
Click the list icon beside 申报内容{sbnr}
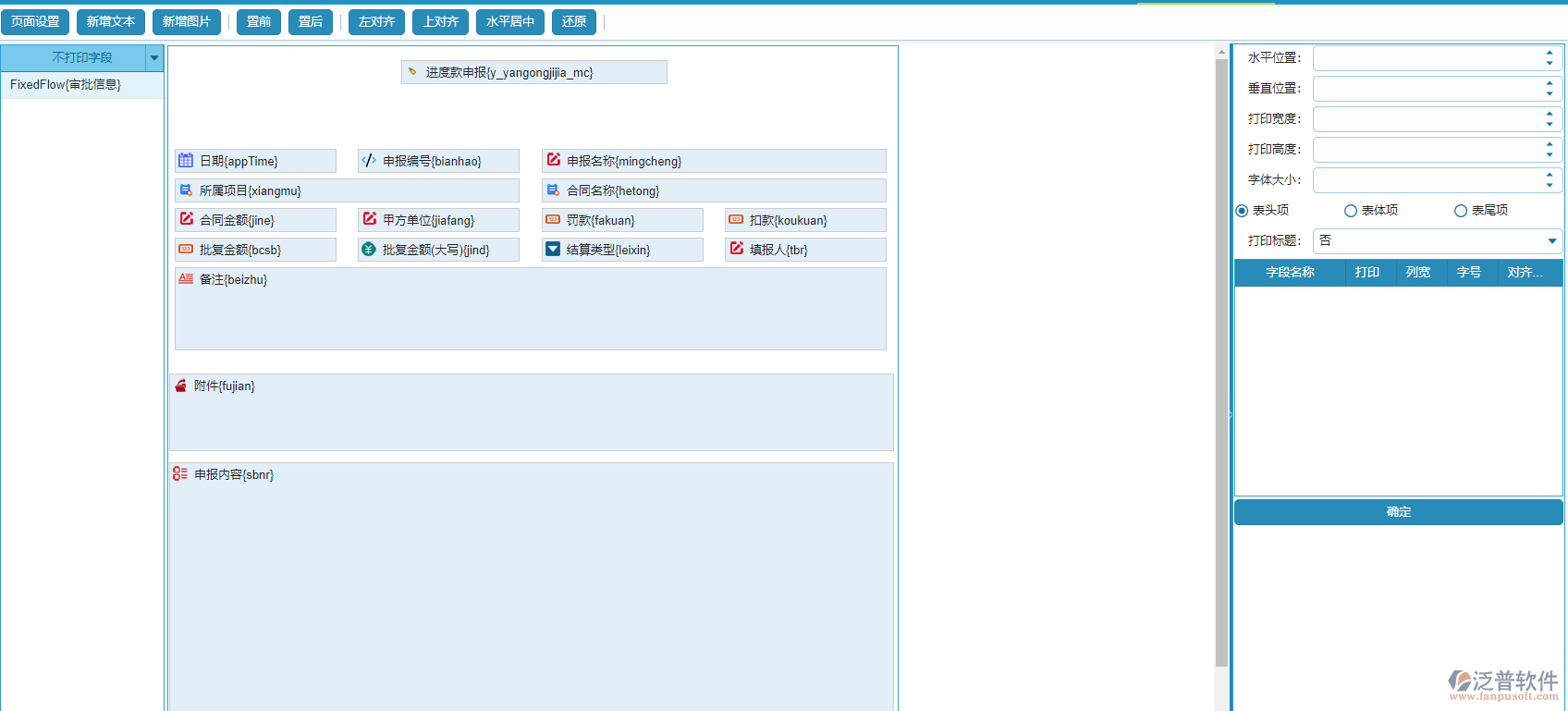coord(180,474)
